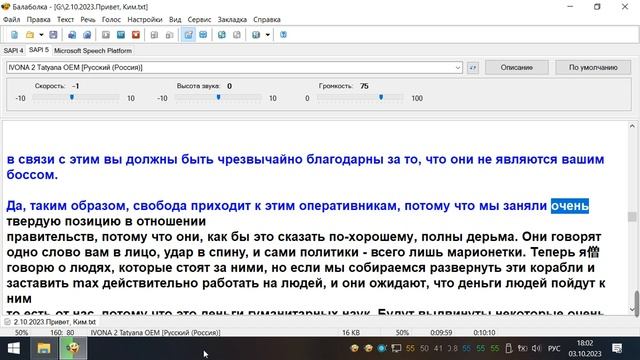
Task: Expand the dropdown arrow near toolbar end
Action: [x=268, y=35]
